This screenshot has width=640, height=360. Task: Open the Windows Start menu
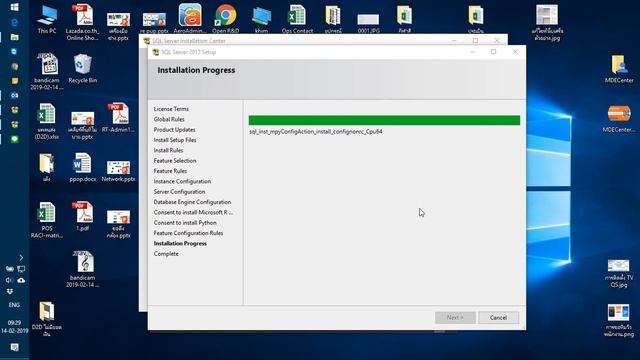click(14, 7)
